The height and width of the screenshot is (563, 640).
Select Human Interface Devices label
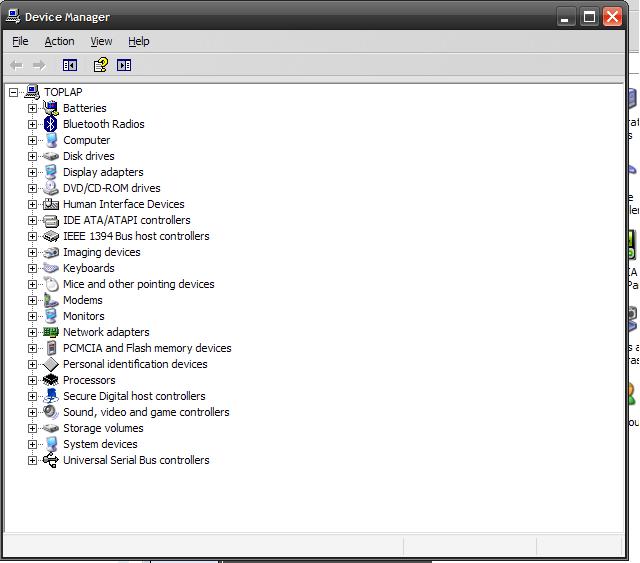pyautogui.click(x=124, y=204)
